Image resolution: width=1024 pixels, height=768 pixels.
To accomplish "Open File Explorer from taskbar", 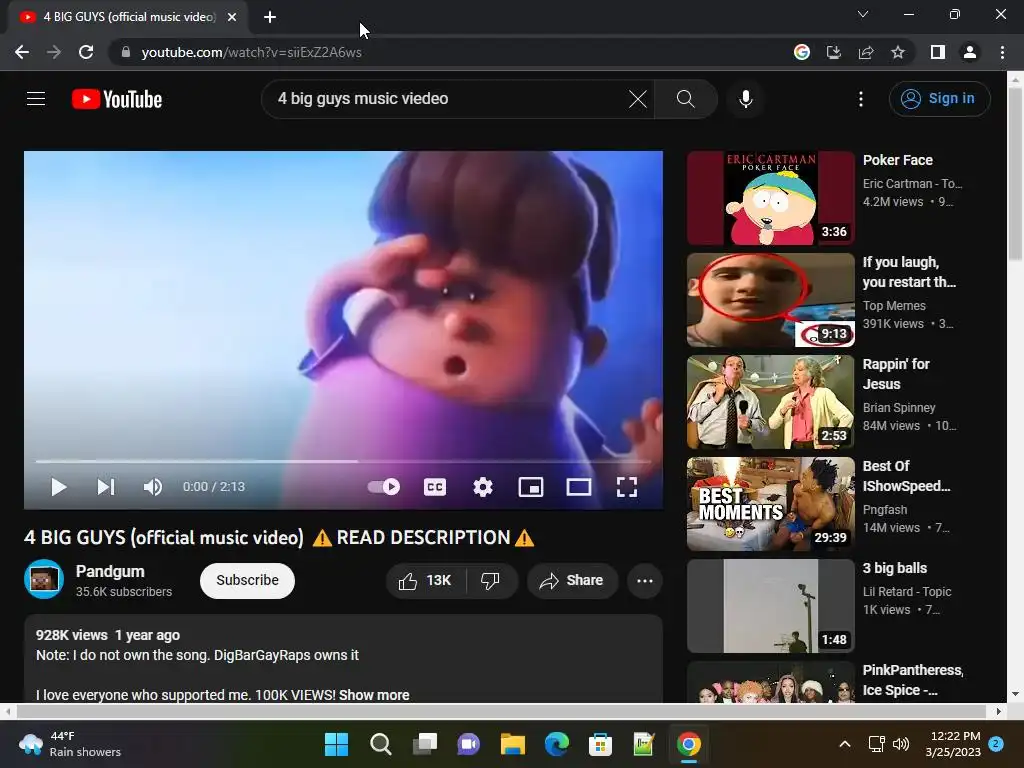I will pos(513,744).
